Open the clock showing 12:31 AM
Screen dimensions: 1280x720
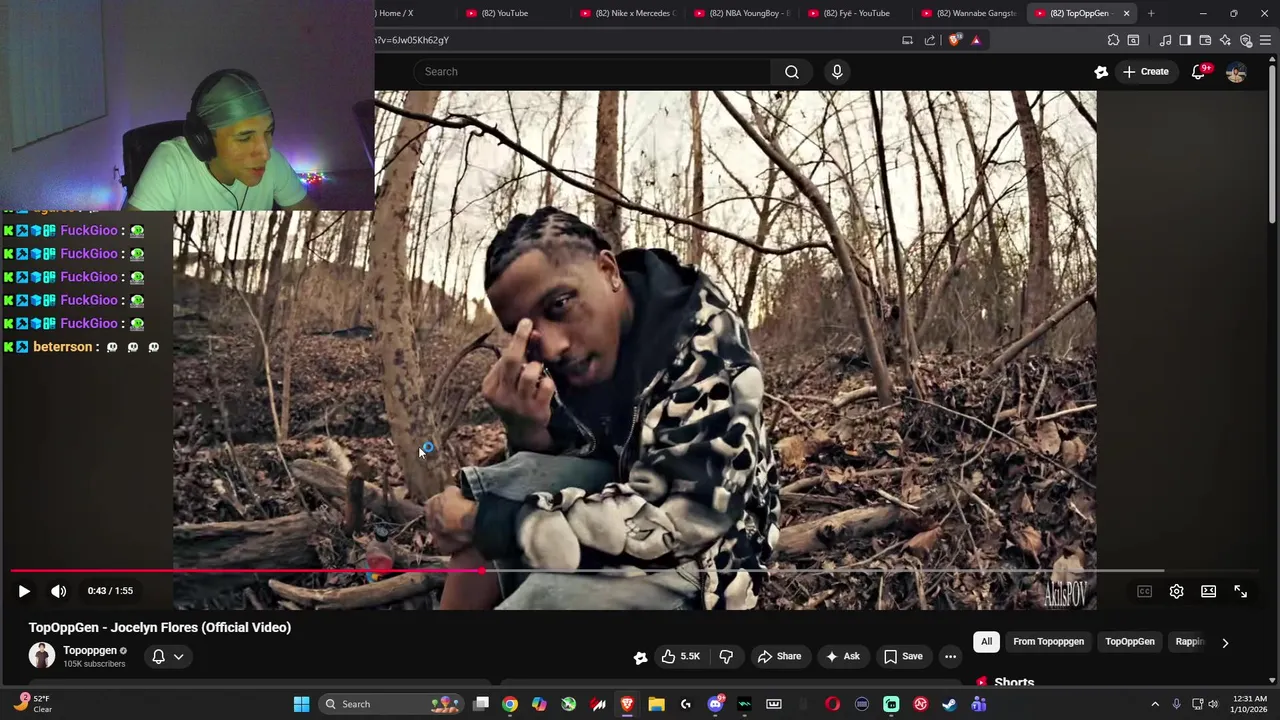point(1250,704)
